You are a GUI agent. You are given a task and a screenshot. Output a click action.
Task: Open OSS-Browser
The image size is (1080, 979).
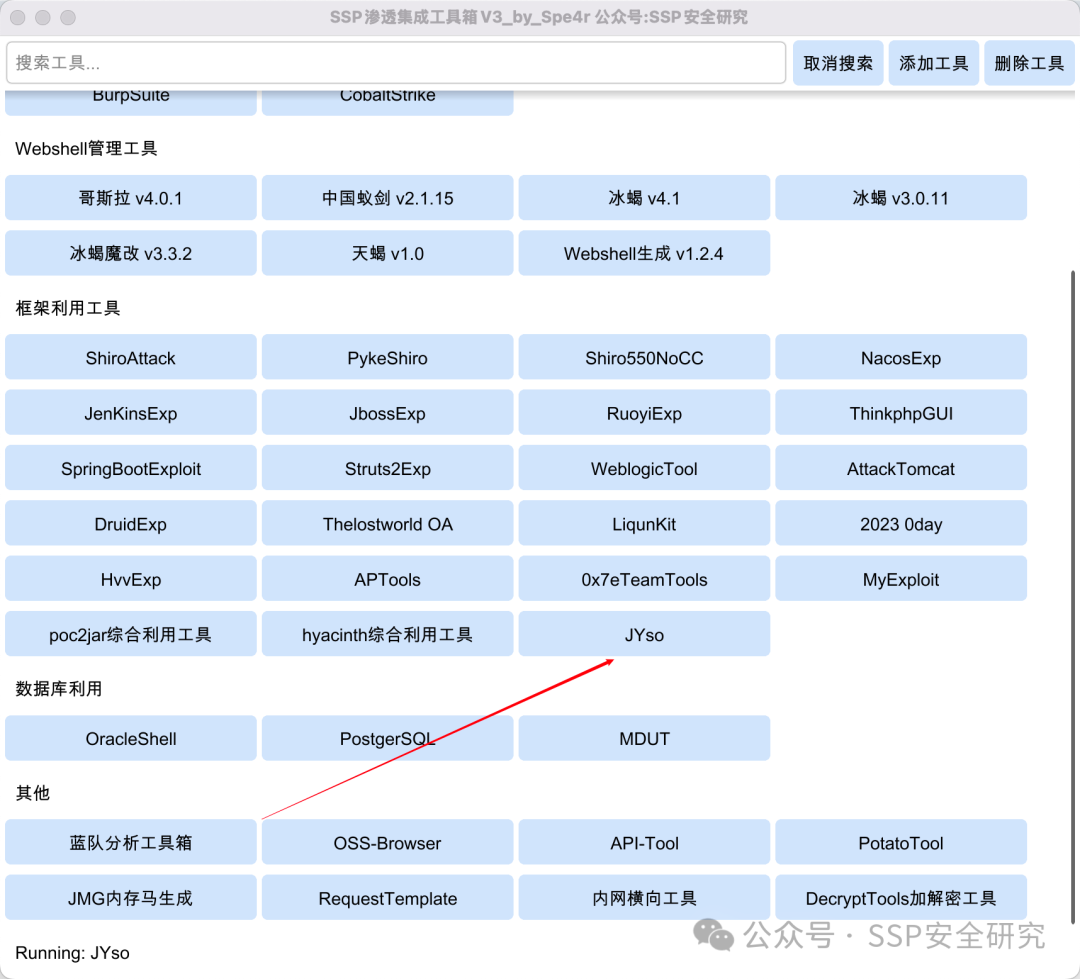388,842
